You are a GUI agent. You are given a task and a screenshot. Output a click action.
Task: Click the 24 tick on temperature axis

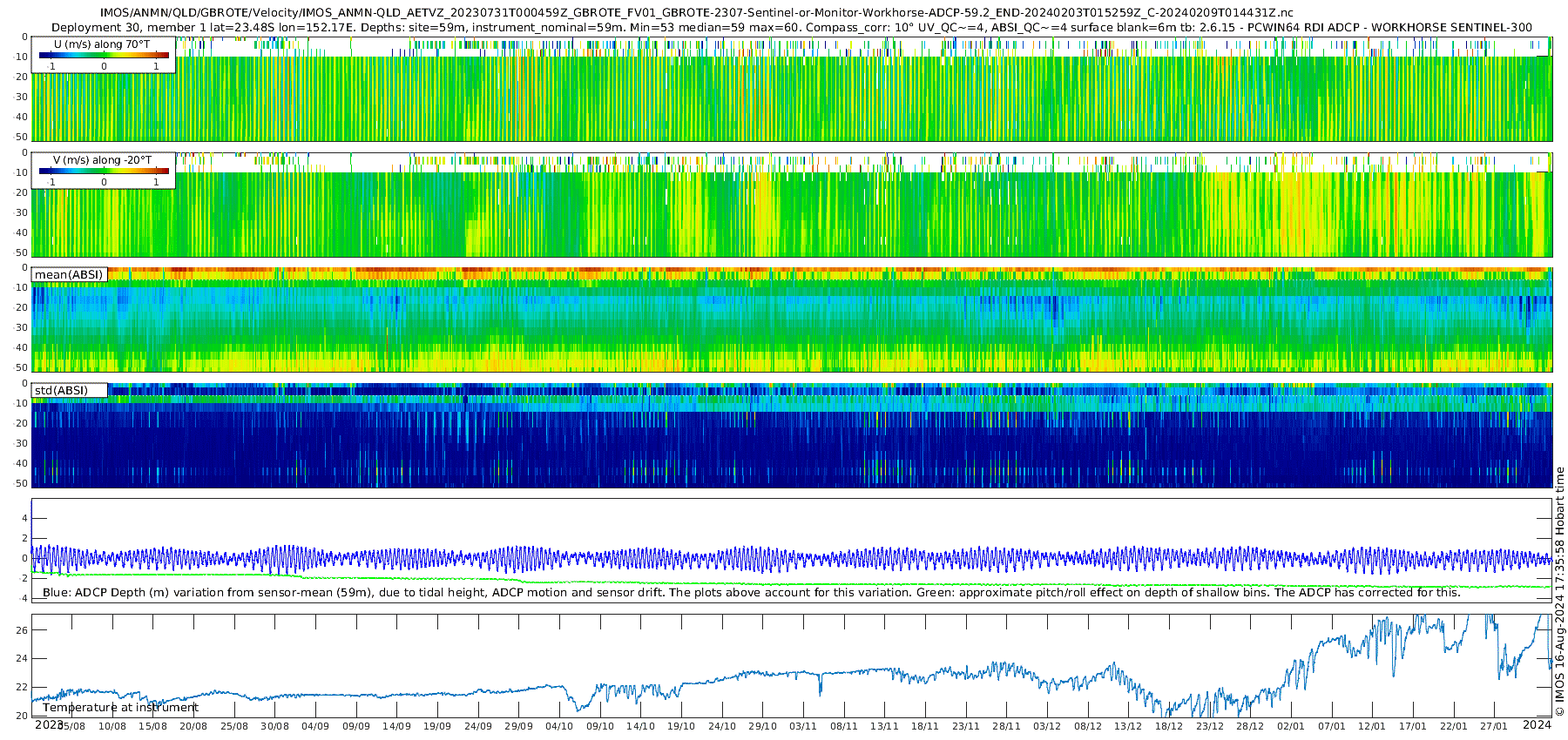tap(23, 659)
